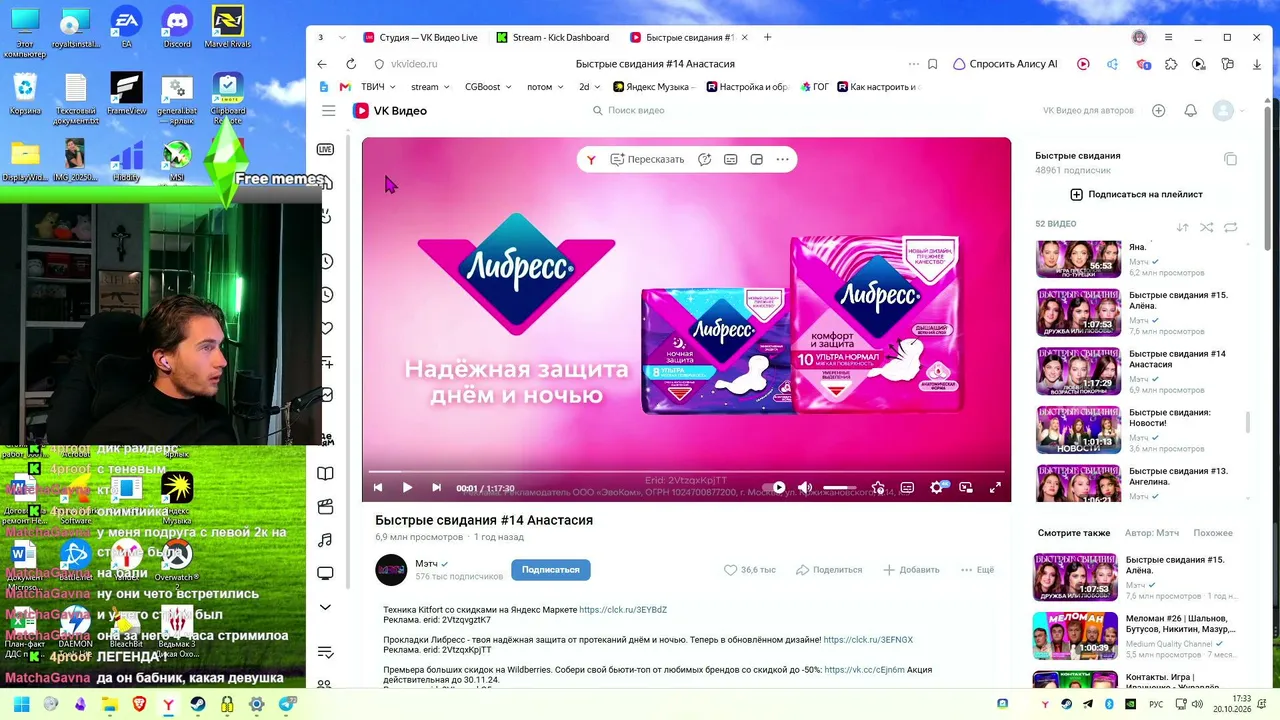Viewport: 1280px width, 720px height.
Task: Open the Discord desktop shortcut
Action: coord(177,27)
